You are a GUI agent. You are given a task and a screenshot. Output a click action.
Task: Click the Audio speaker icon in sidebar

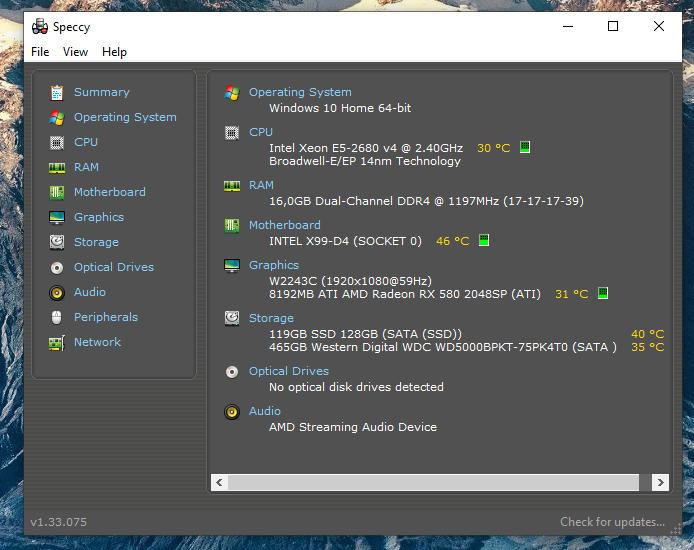click(57, 293)
